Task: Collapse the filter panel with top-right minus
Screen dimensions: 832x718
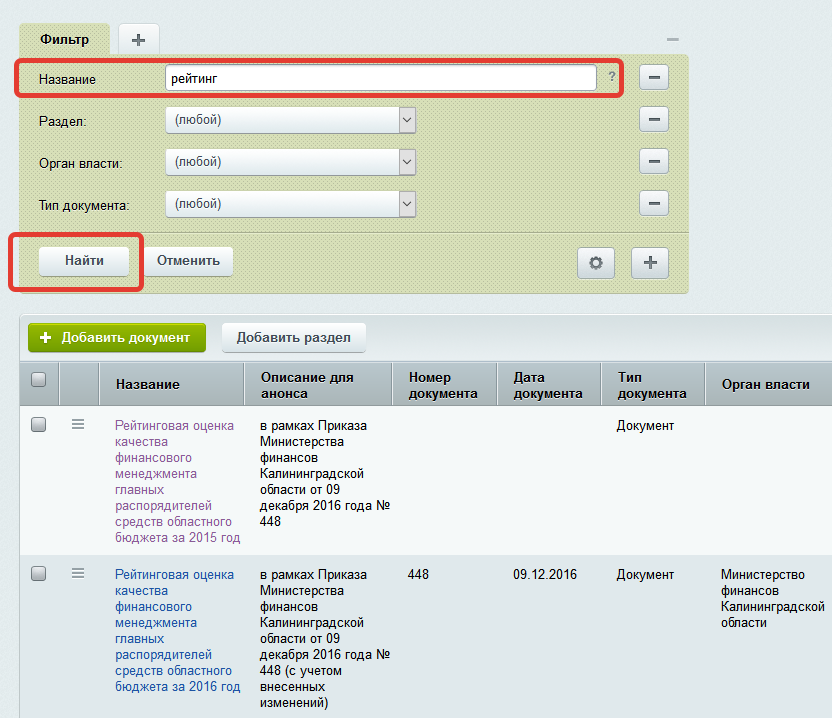Action: [x=673, y=39]
